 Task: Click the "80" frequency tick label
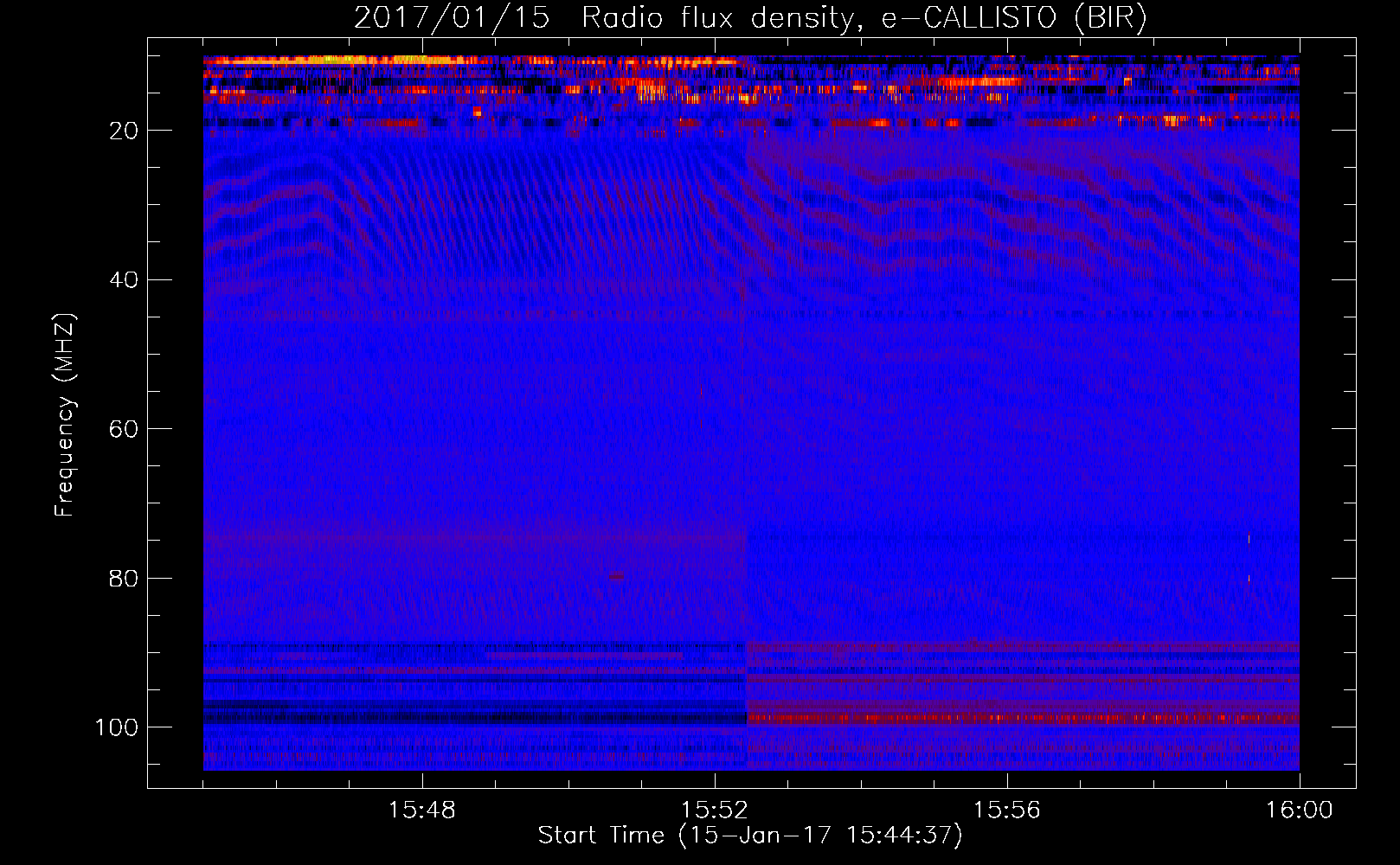tap(124, 578)
